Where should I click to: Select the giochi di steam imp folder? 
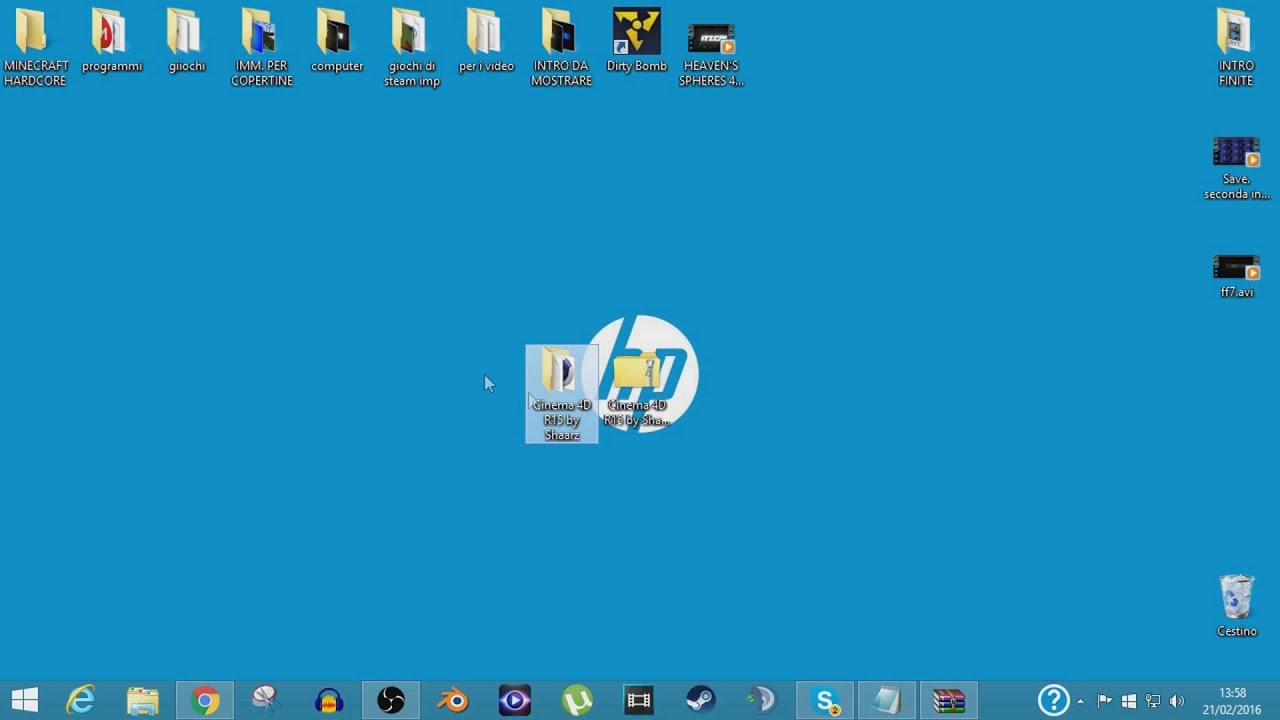(411, 48)
